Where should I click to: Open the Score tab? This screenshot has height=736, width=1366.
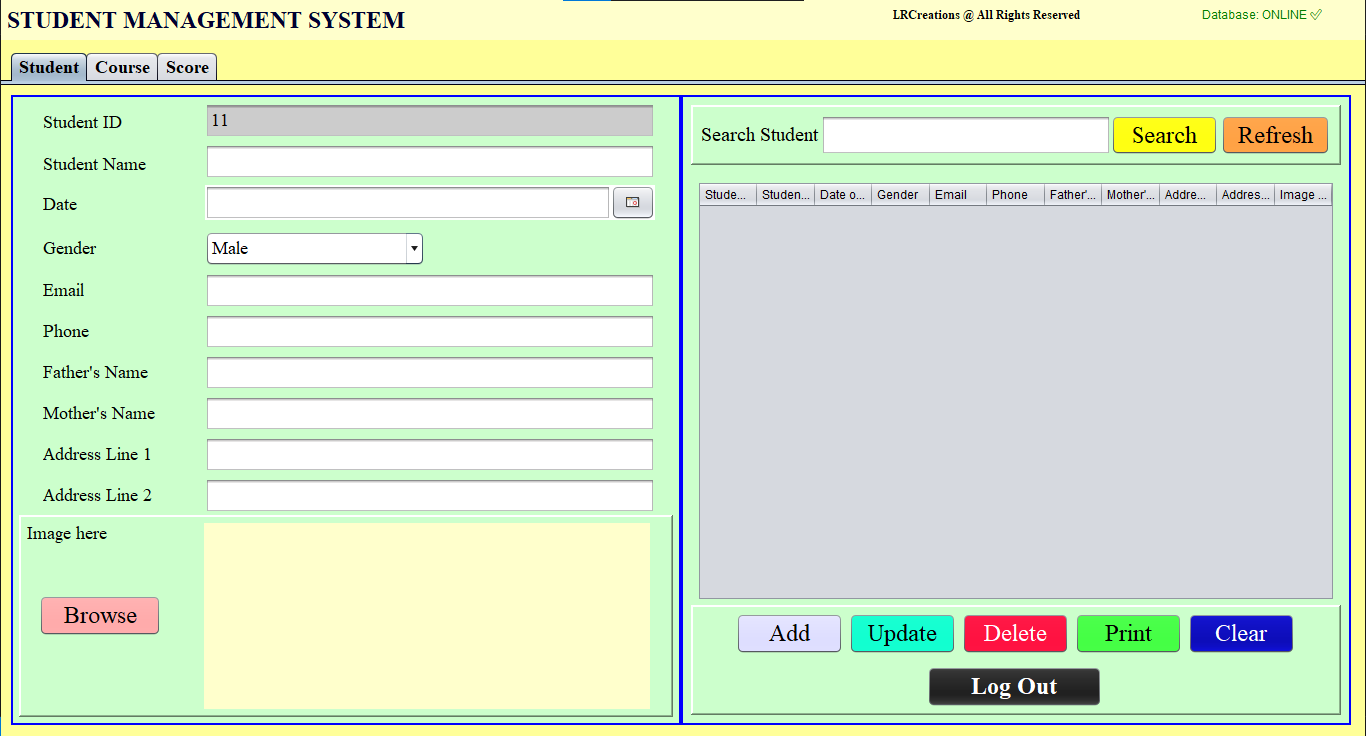[187, 67]
